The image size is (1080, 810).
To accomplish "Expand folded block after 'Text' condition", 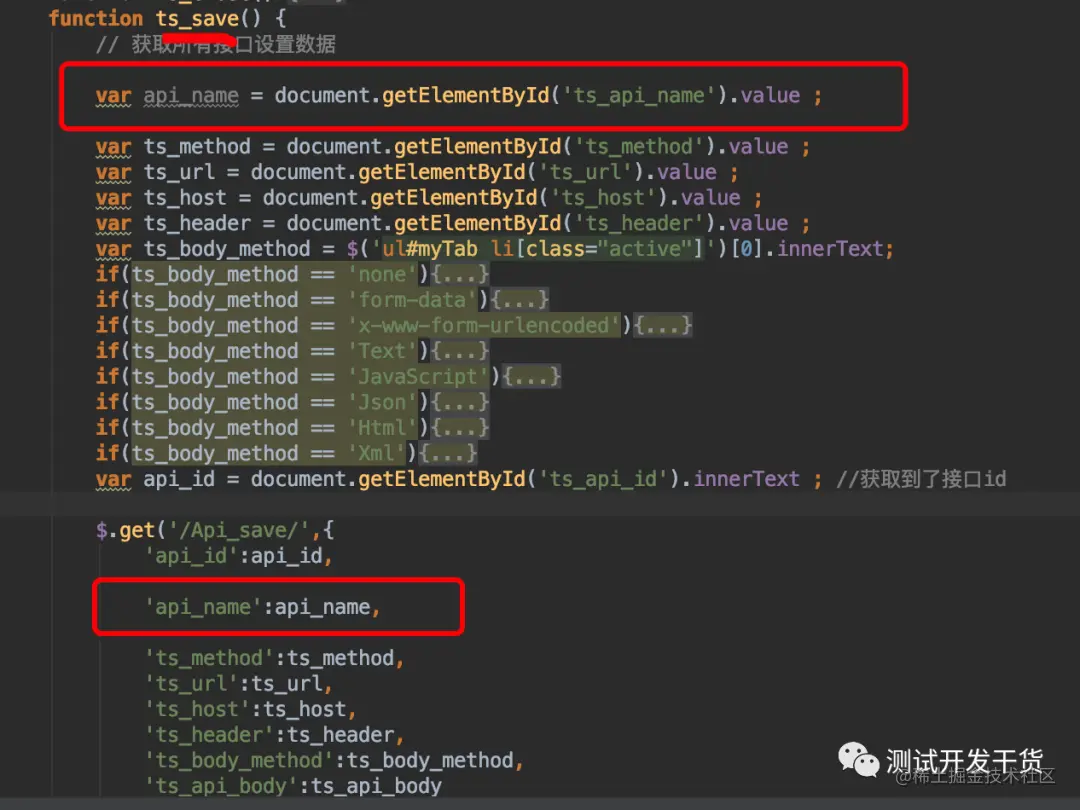I will [460, 351].
